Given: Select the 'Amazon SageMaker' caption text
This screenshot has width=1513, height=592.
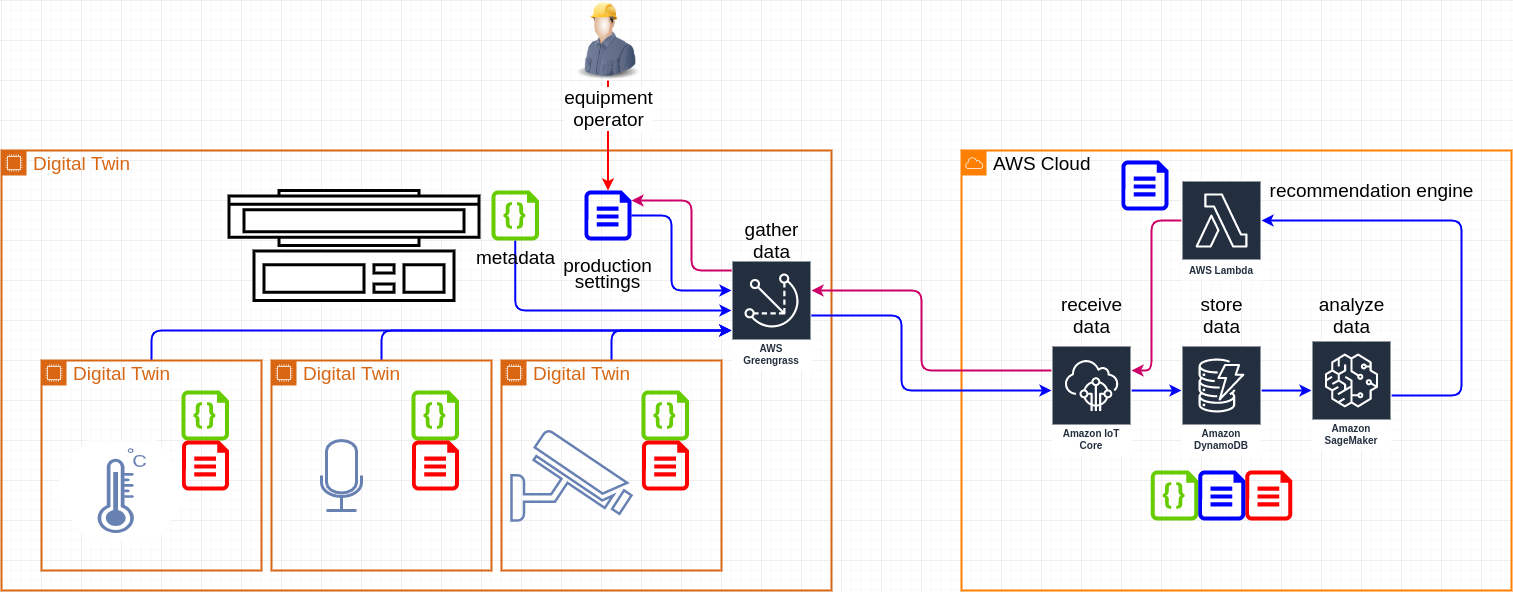Looking at the screenshot, I should (x=1351, y=434).
